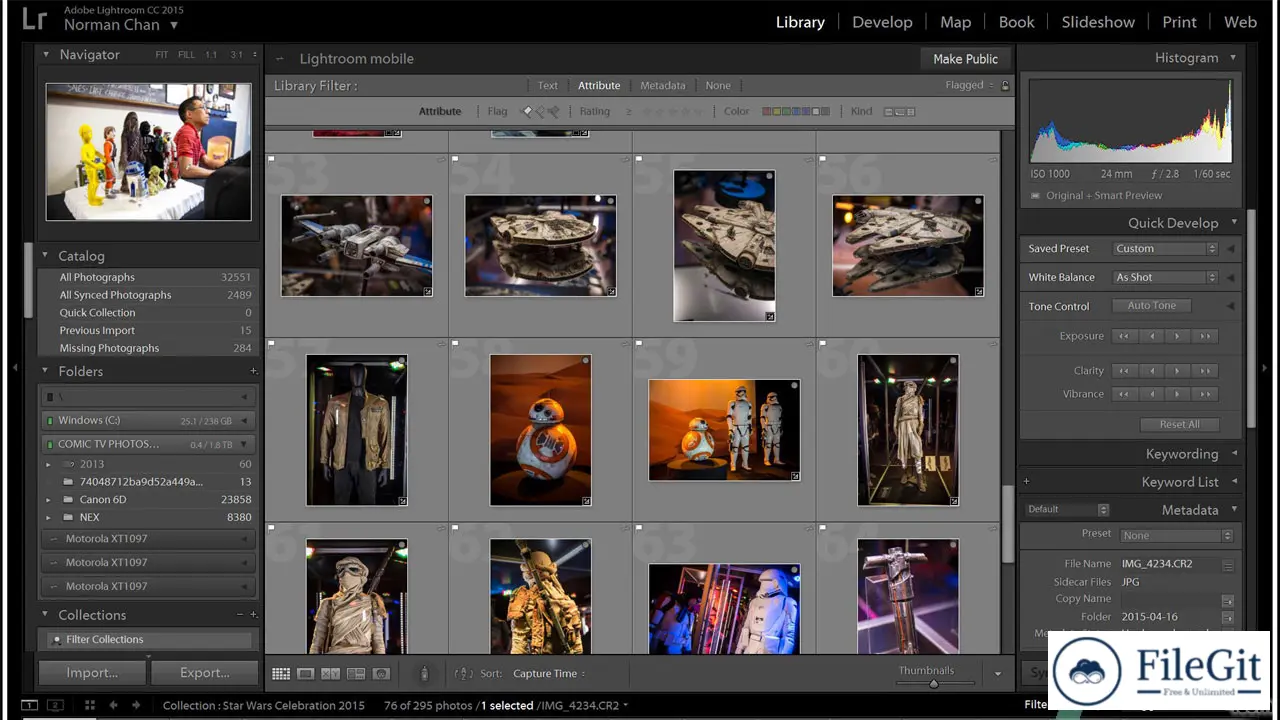Apply Auto Tone
The width and height of the screenshot is (1280, 720).
[x=1152, y=306]
